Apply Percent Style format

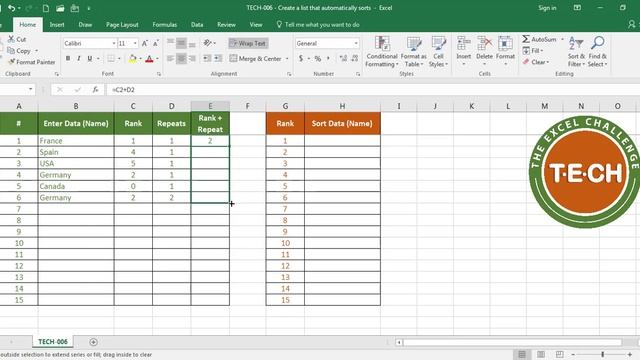318,59
